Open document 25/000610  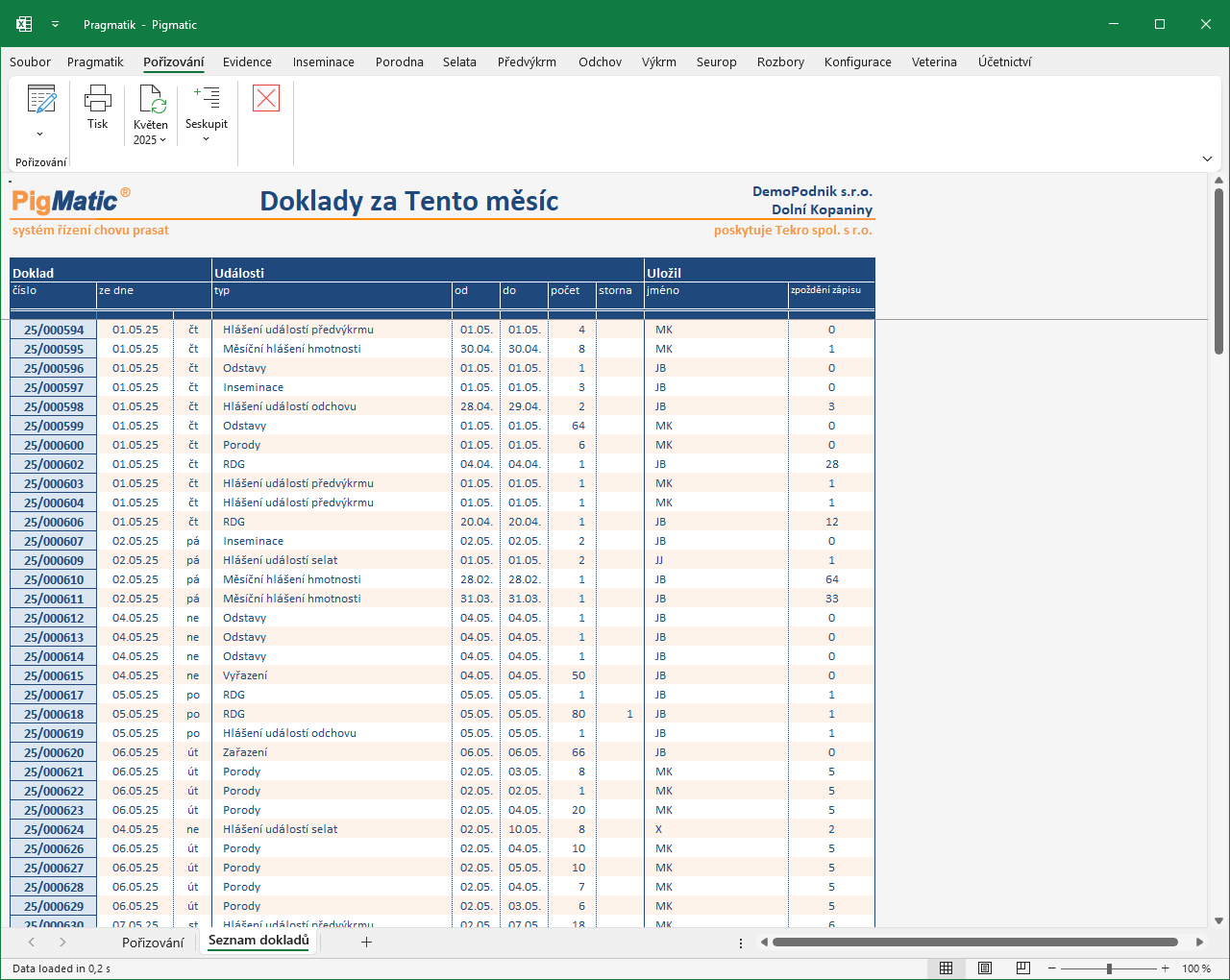(x=54, y=579)
